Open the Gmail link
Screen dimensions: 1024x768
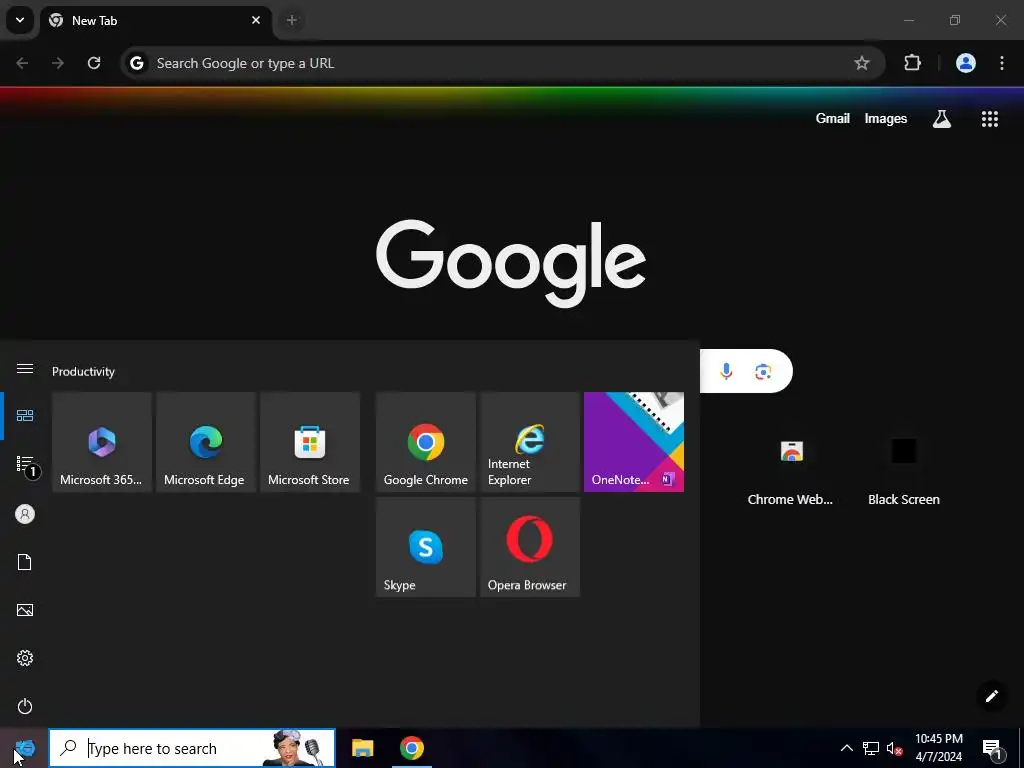pyautogui.click(x=833, y=119)
